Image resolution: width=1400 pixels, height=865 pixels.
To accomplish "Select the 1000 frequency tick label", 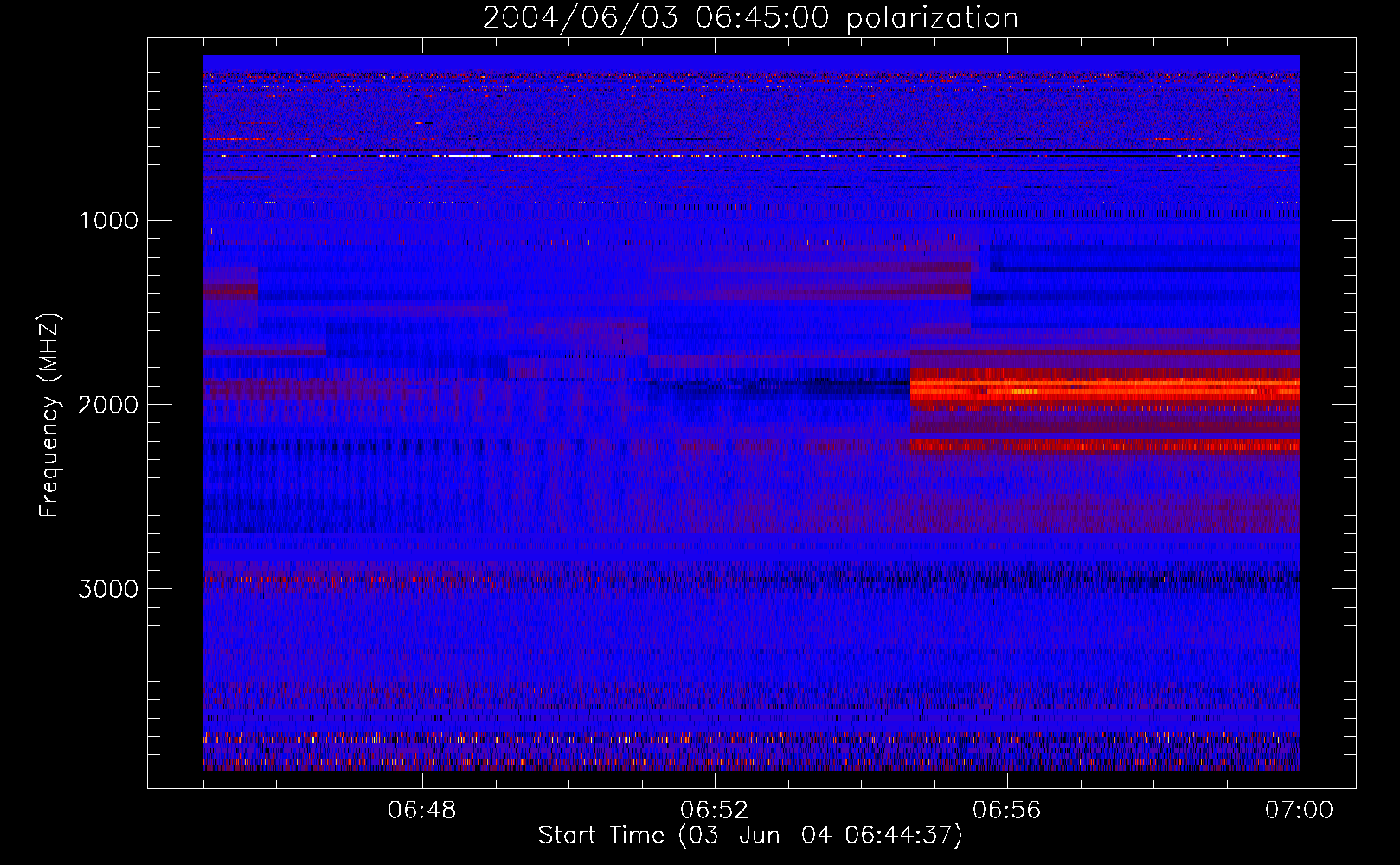I will (x=108, y=221).
